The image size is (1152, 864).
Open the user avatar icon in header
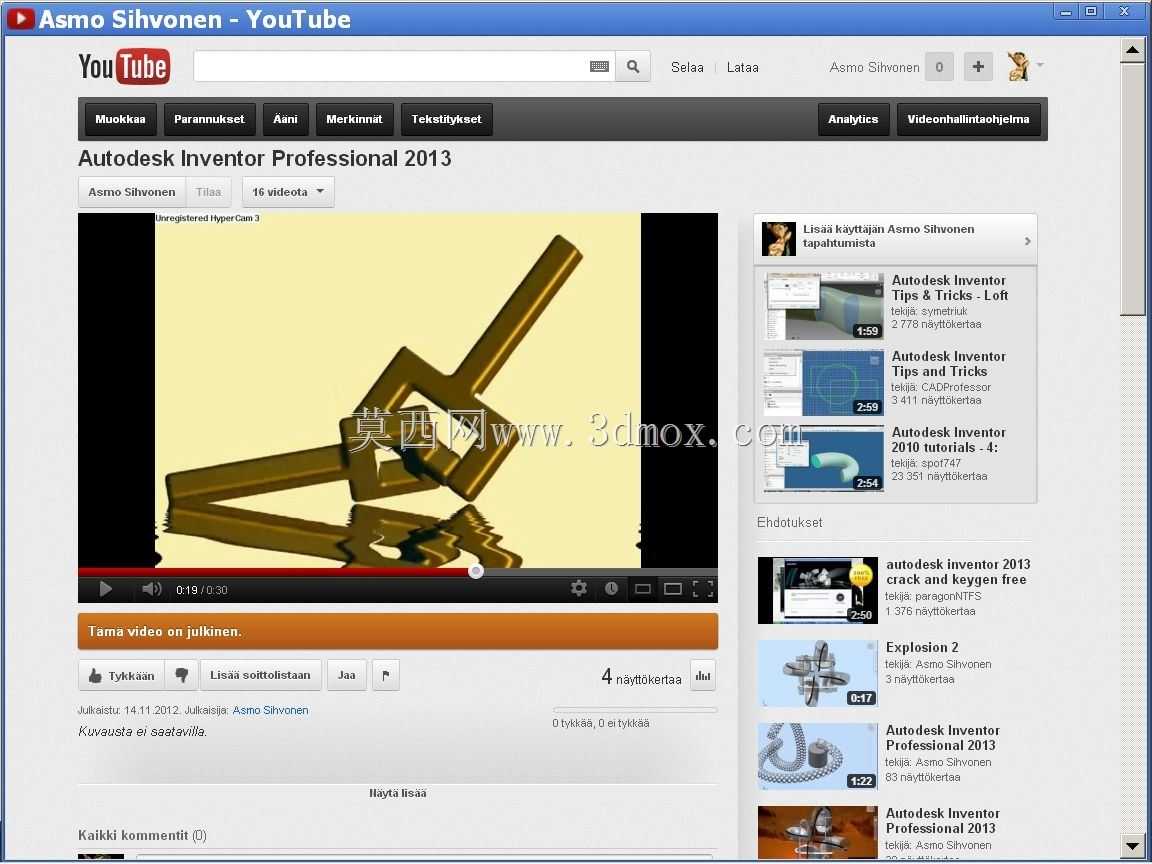1018,66
